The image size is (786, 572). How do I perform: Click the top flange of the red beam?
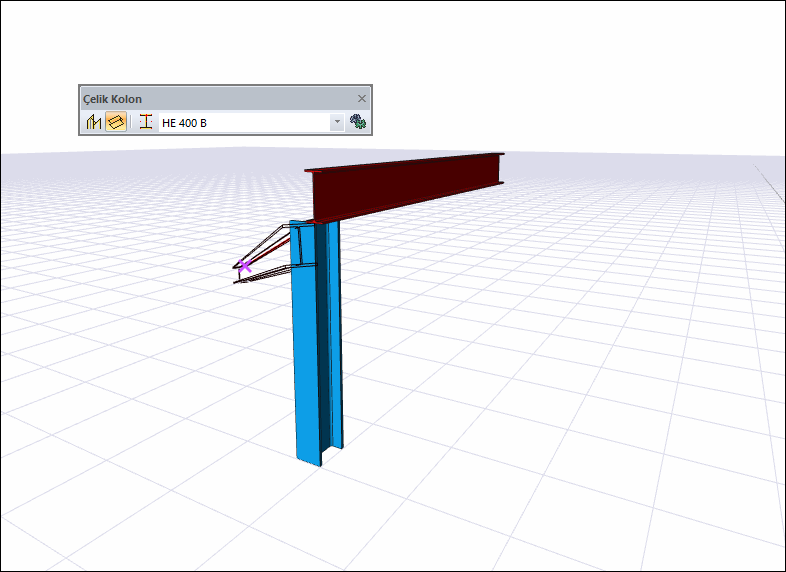(404, 161)
